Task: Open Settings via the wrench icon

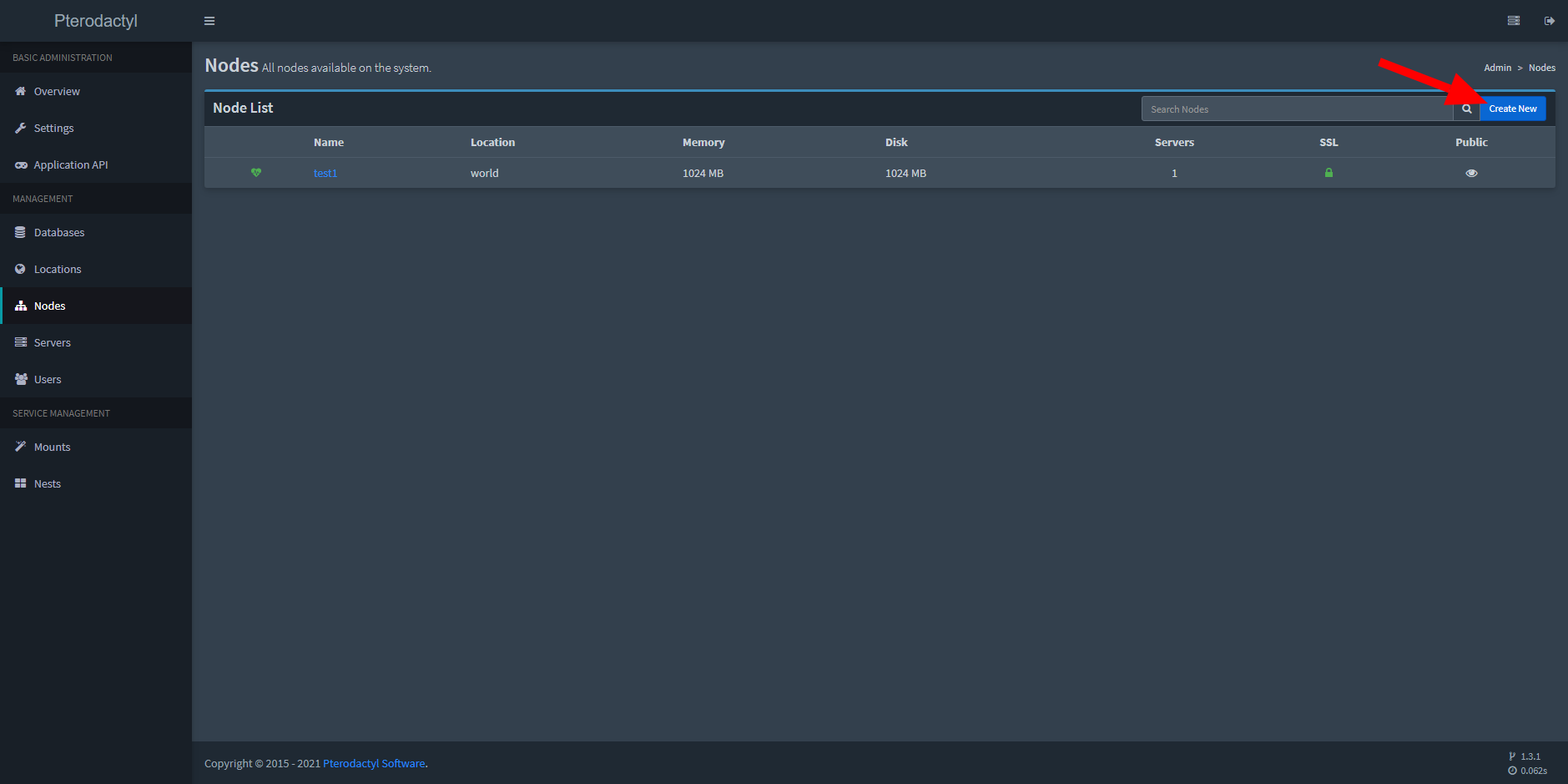Action: coord(20,128)
